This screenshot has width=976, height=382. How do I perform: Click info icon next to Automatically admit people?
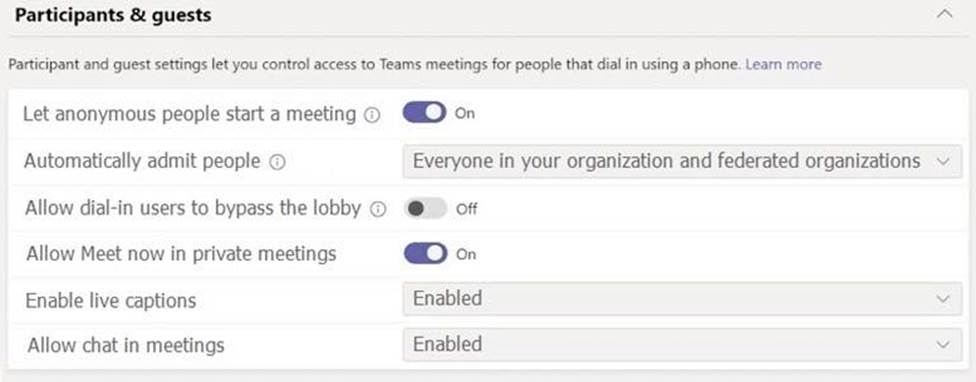tap(277, 162)
